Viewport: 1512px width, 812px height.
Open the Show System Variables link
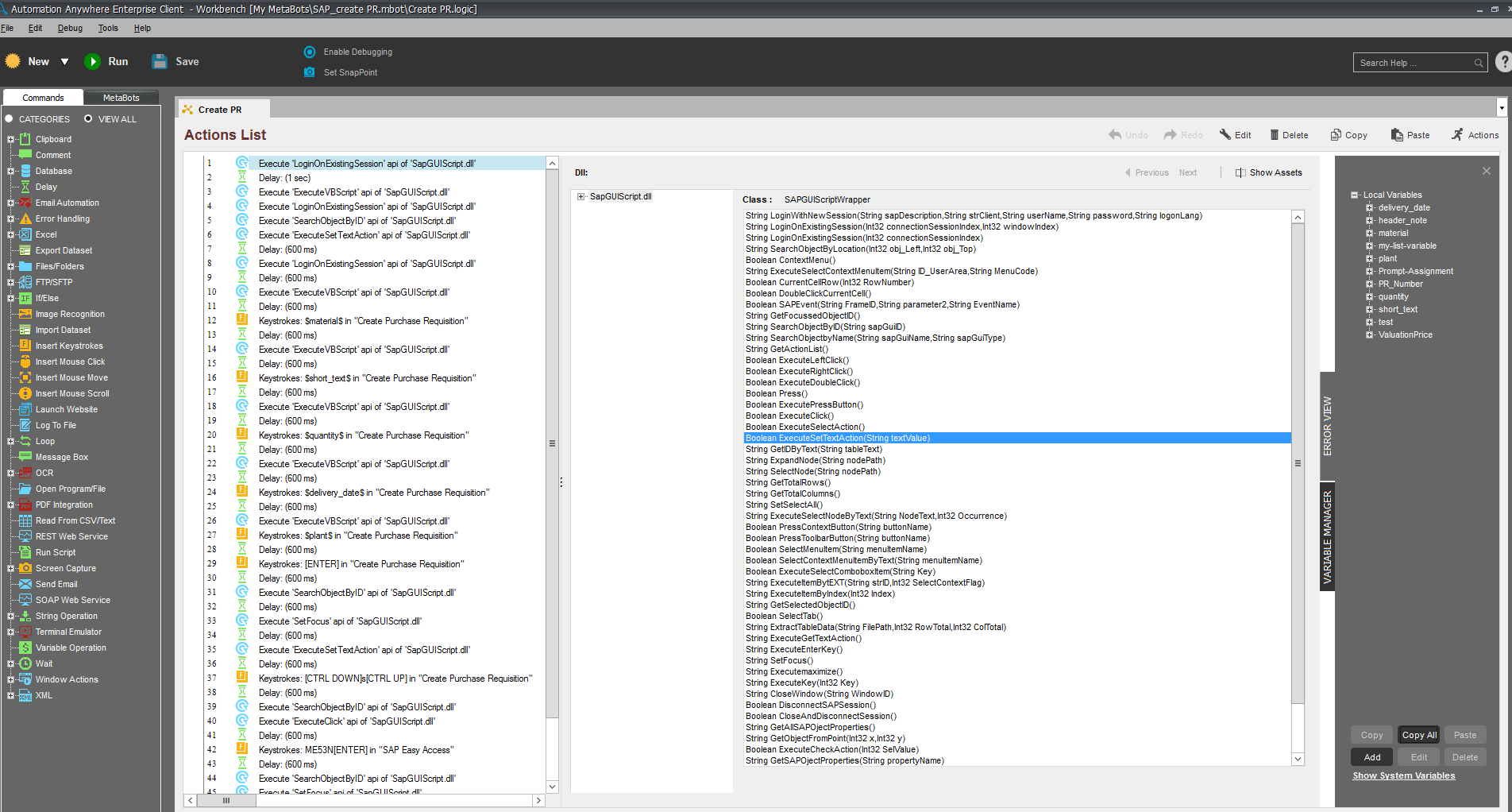point(1403,775)
